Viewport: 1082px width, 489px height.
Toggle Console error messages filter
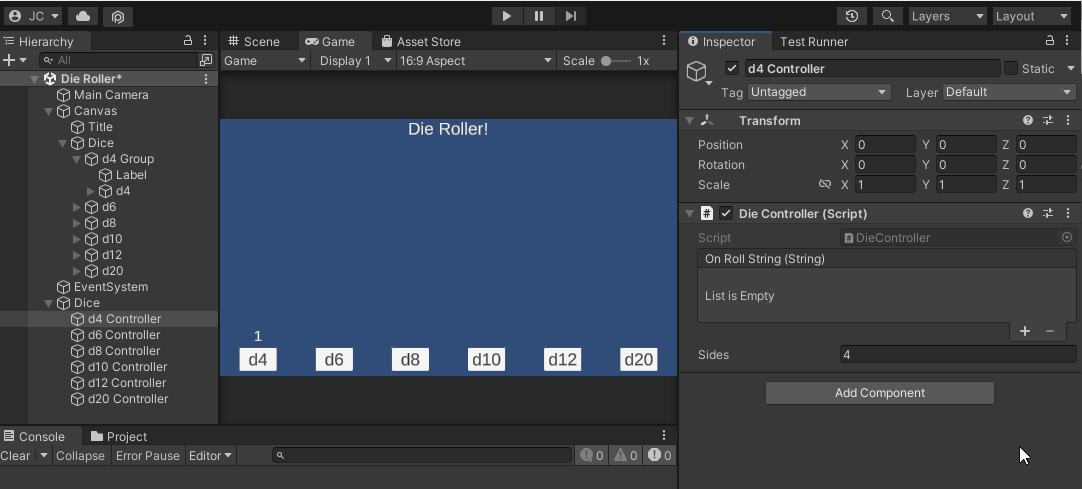coord(660,455)
